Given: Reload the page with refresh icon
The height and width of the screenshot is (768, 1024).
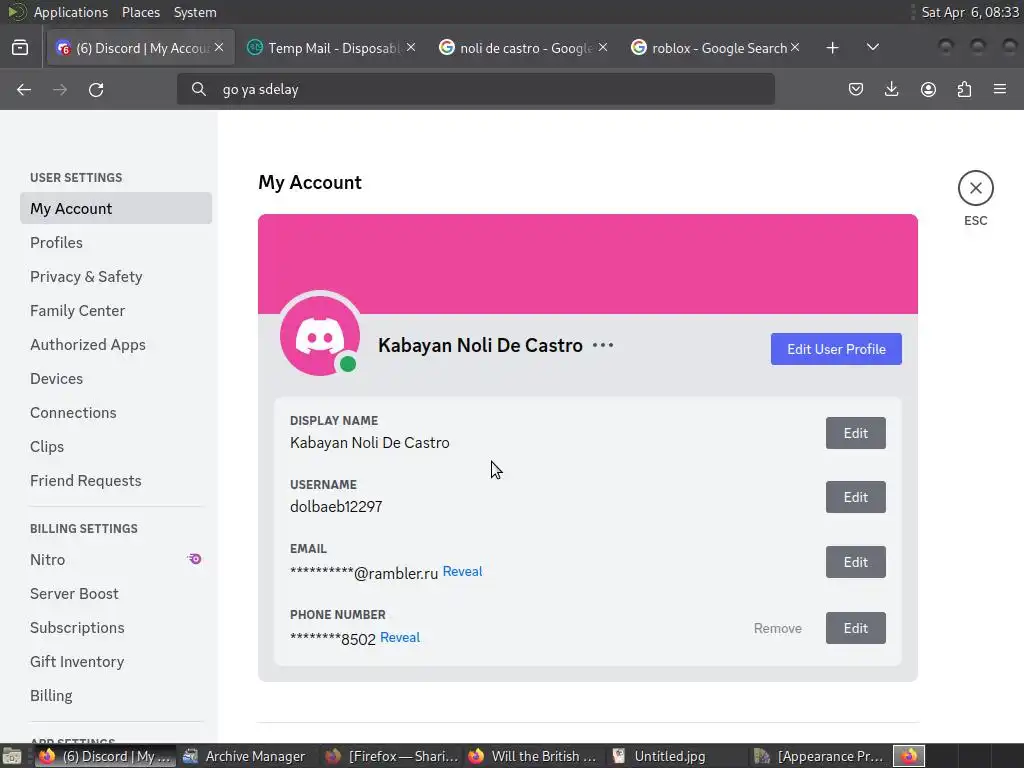Looking at the screenshot, I should [96, 89].
